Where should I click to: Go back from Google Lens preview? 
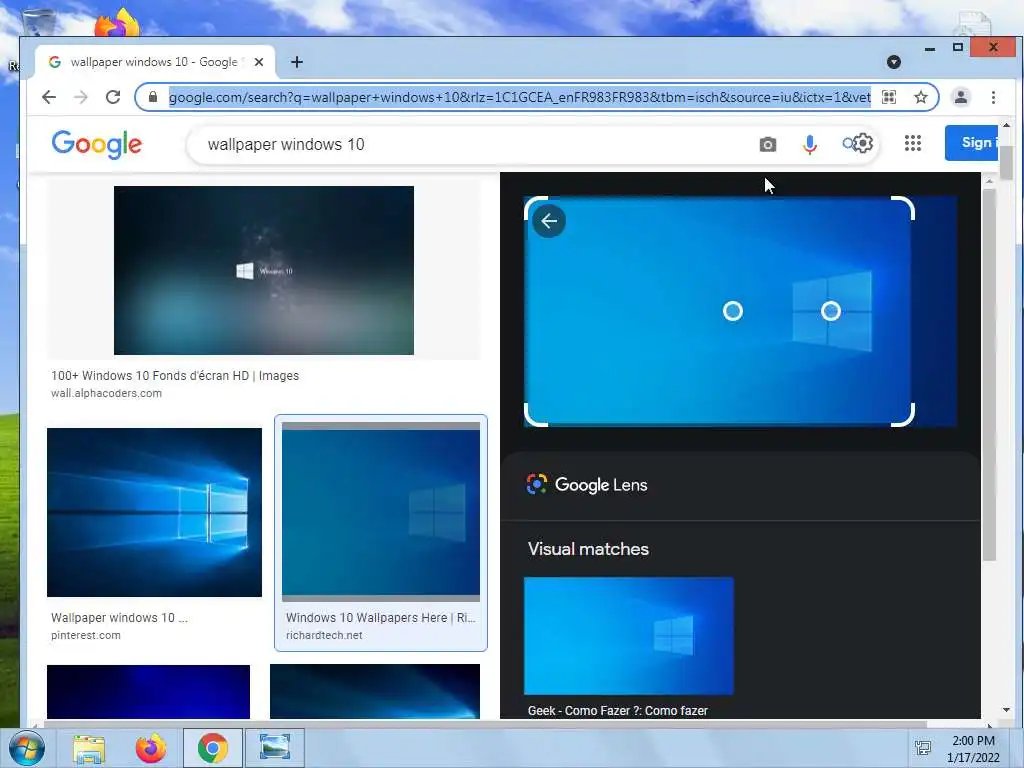(549, 221)
